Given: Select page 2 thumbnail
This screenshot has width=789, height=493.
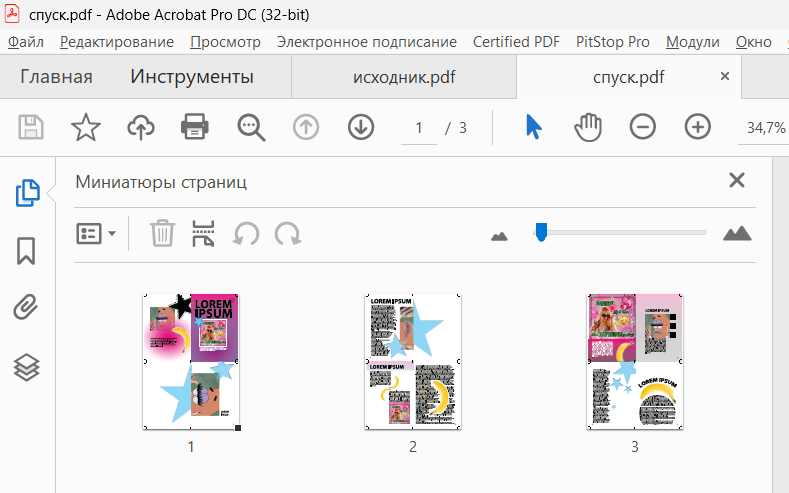Looking at the screenshot, I should click(413, 362).
